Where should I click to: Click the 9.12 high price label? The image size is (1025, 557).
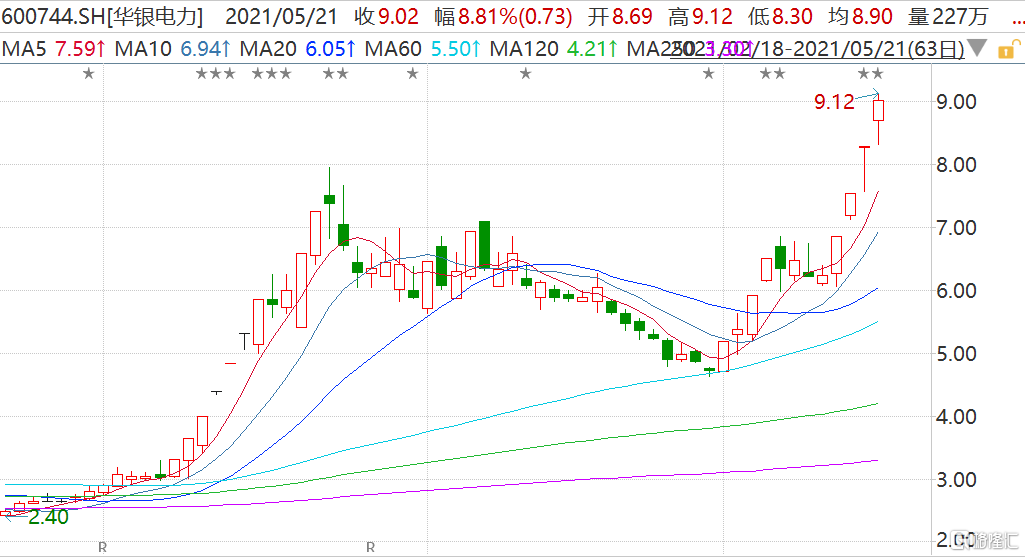(x=834, y=101)
